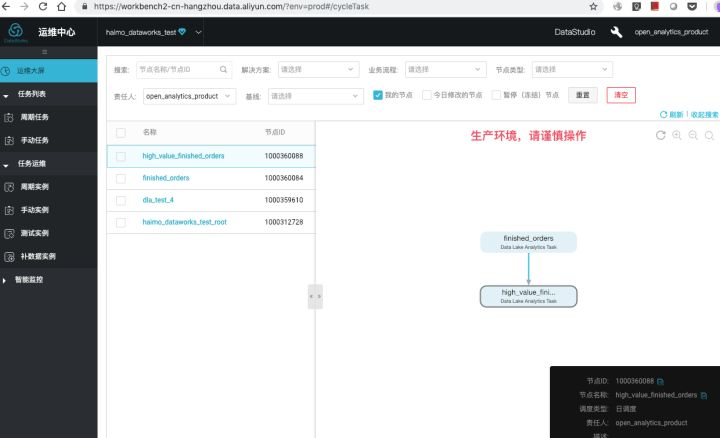Click the search magnifier icon in node search
Viewport: 720px width, 438px height.
[x=223, y=70]
